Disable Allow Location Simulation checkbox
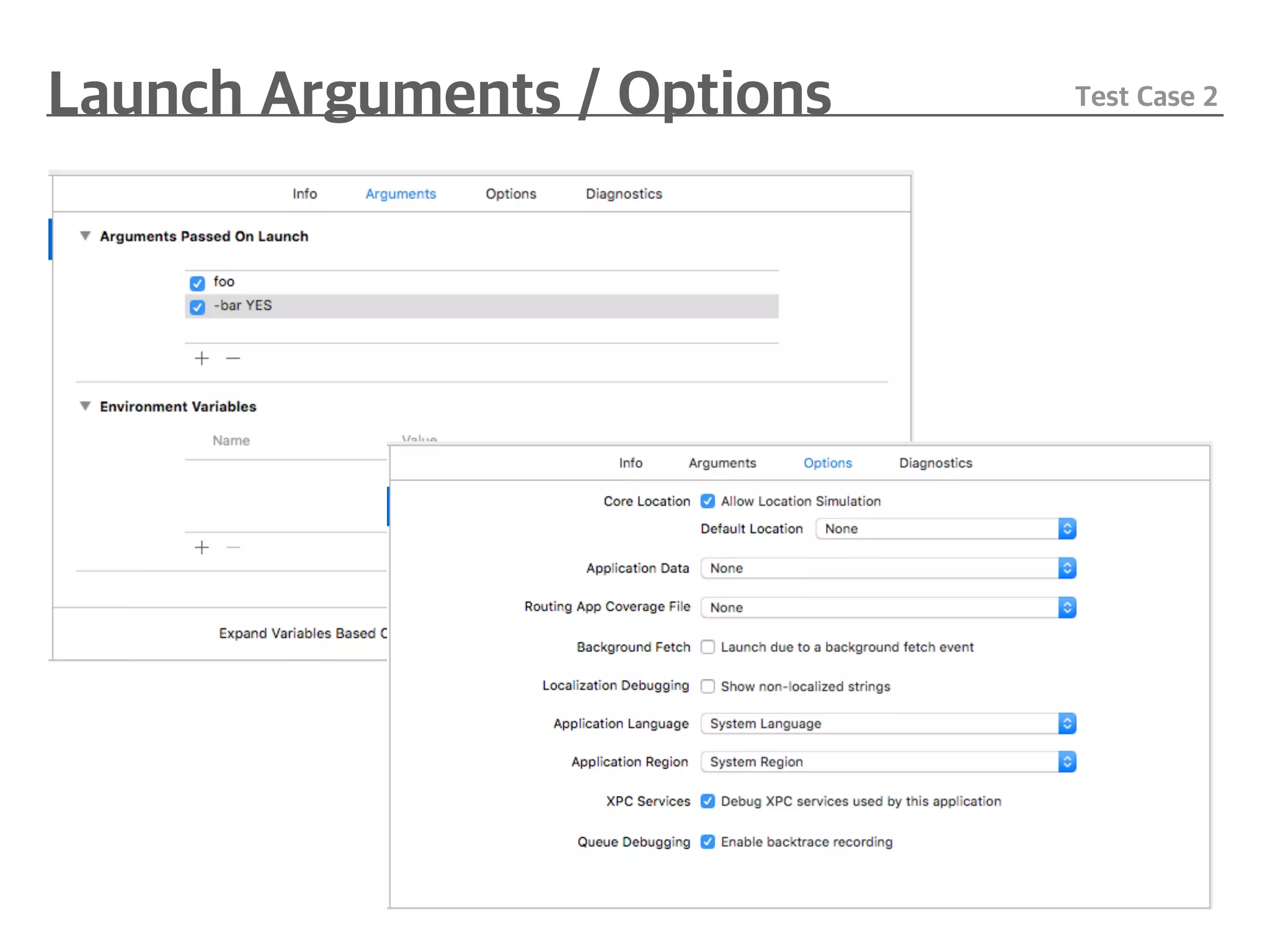Image resolution: width=1270 pixels, height=952 pixels. tap(708, 501)
